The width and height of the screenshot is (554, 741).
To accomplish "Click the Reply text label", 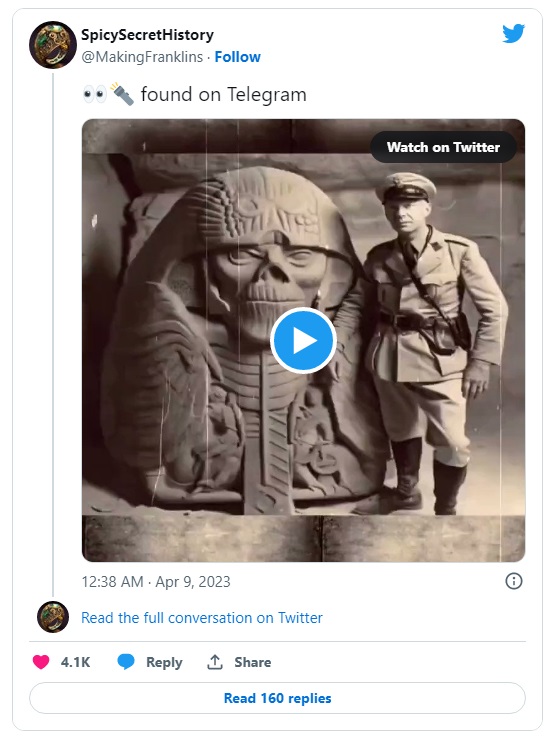I will pos(164,662).
